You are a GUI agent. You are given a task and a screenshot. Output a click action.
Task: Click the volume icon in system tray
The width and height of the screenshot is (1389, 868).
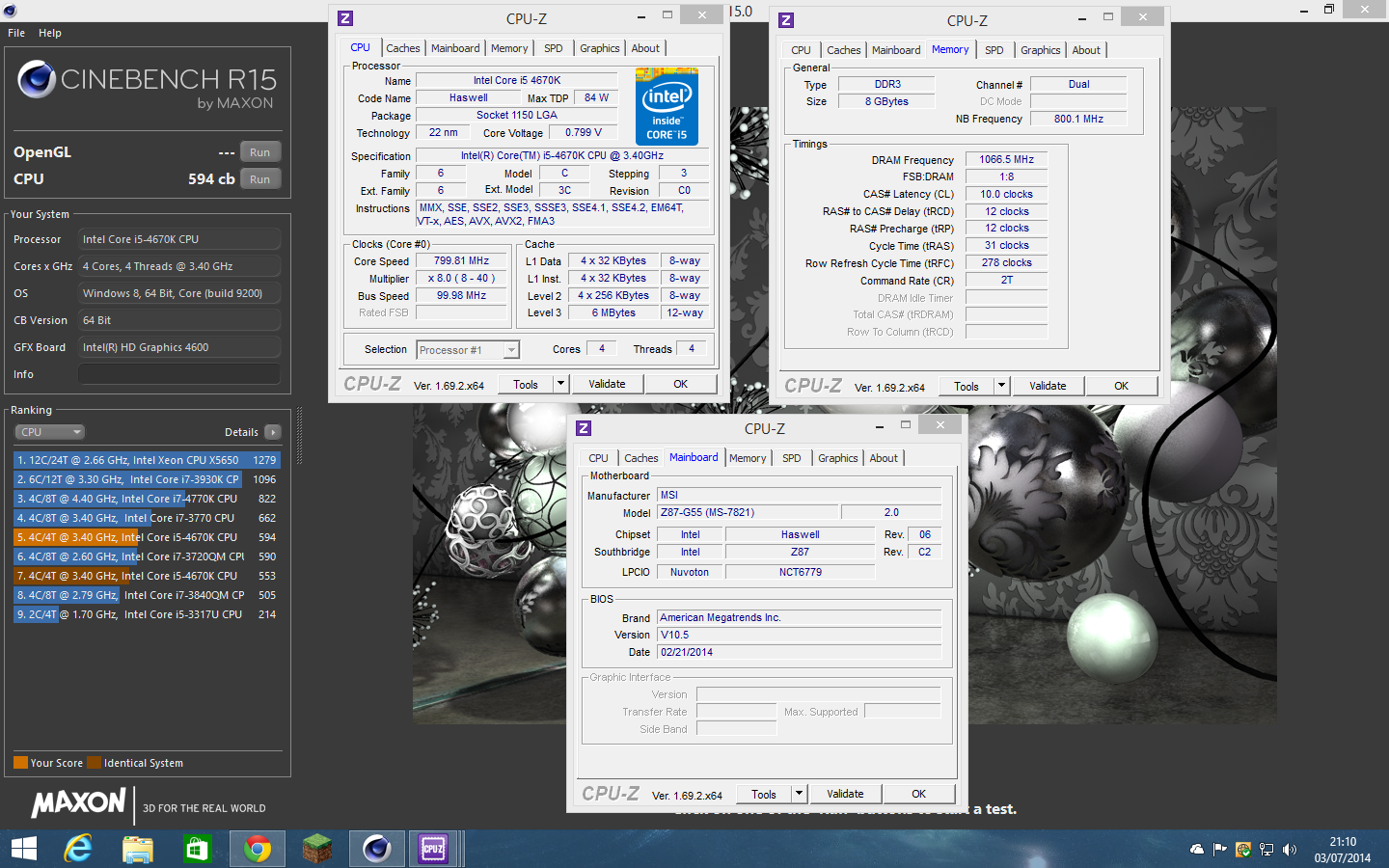click(x=1290, y=850)
